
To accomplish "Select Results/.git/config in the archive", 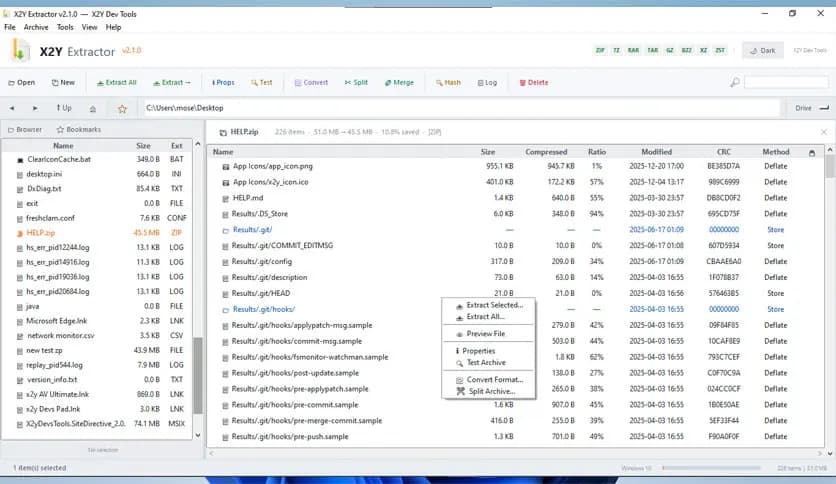I will (x=515, y=262).
